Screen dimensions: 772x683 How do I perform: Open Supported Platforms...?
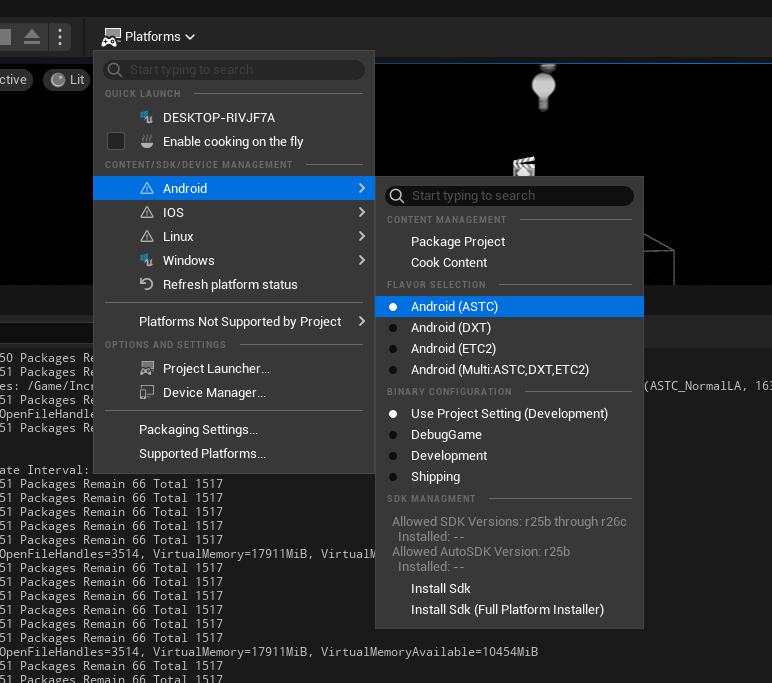pos(234,454)
